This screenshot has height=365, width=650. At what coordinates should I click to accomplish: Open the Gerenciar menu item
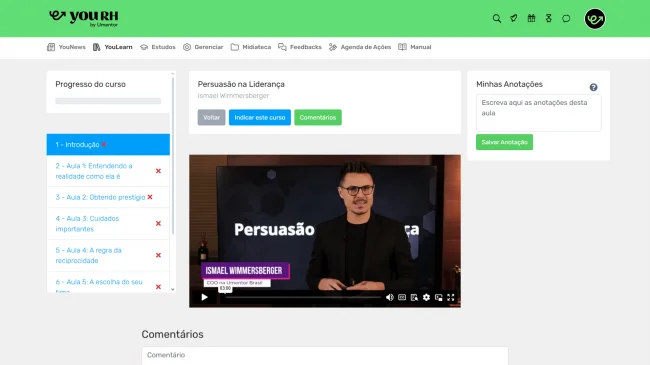[x=203, y=47]
